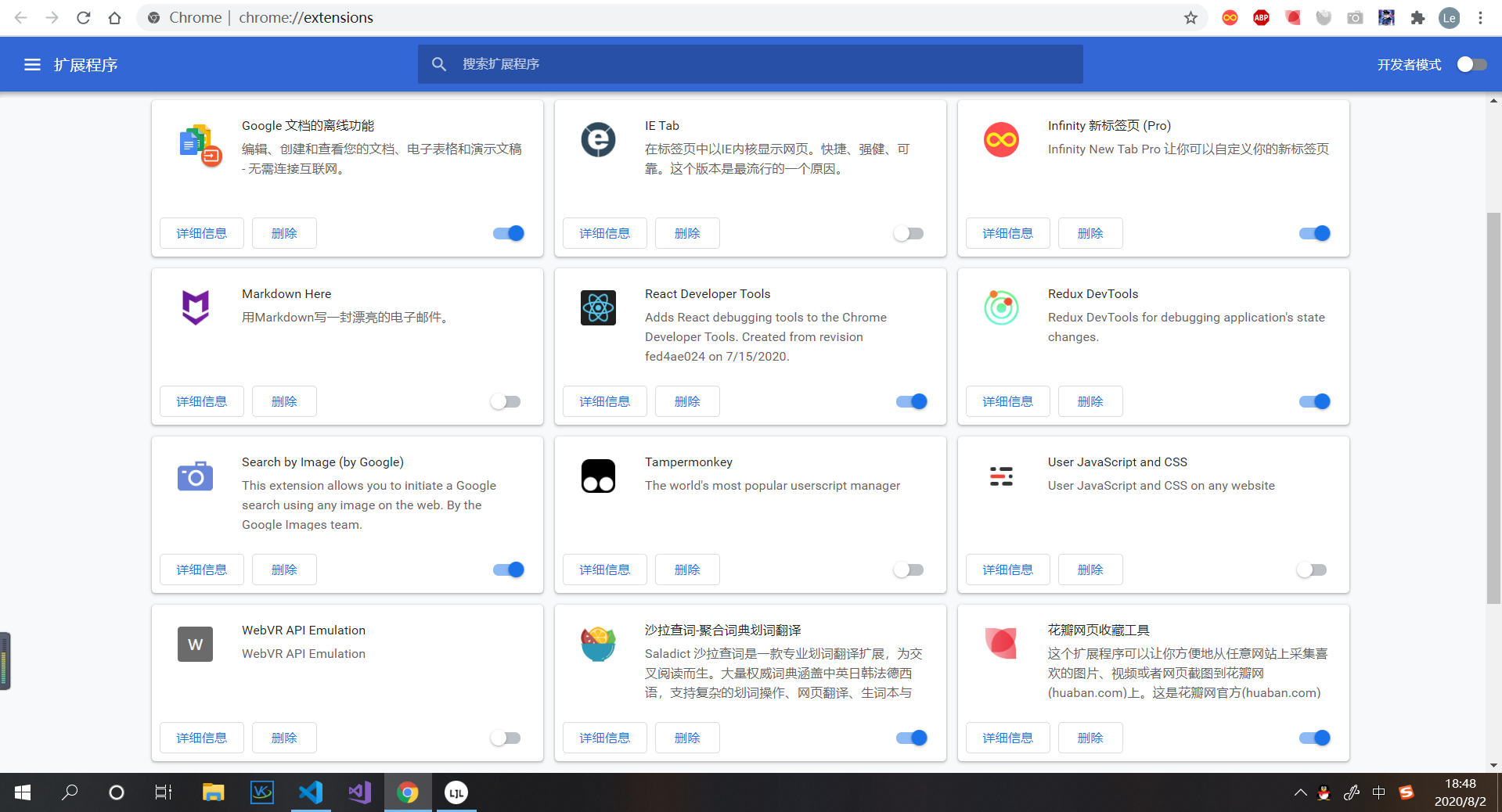Screen dimensions: 1502x812
Task: Click the WebVR API Emulation icon
Action: [x=195, y=644]
